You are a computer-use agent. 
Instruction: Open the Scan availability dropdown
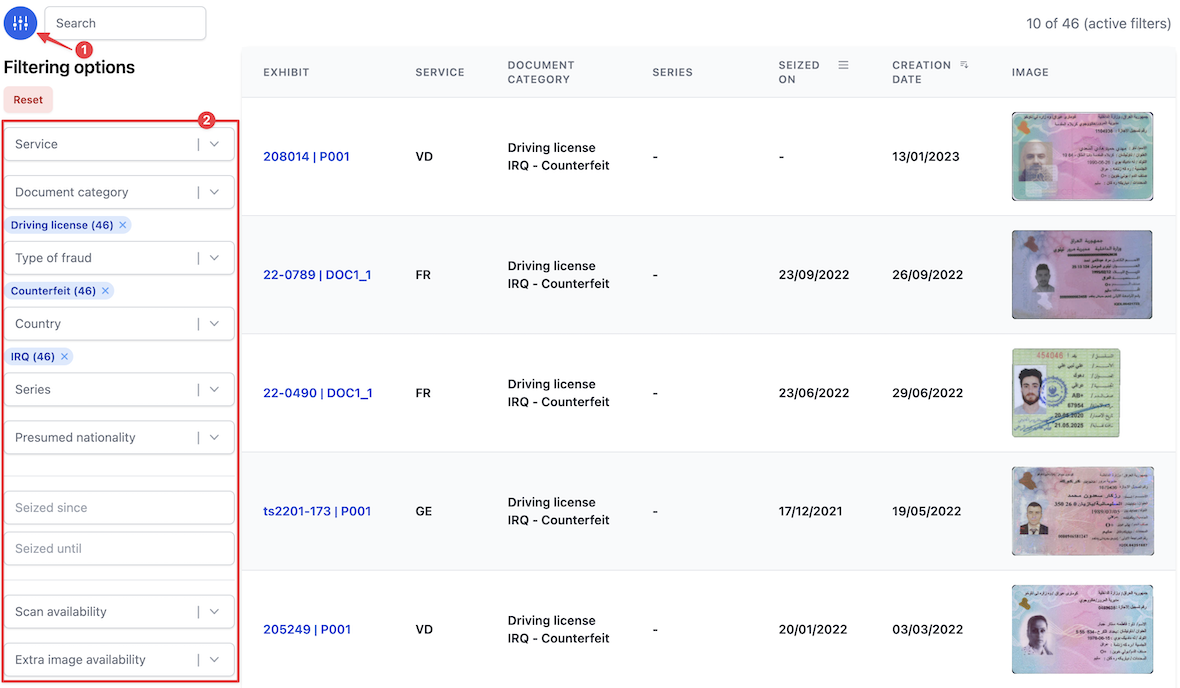coord(214,612)
